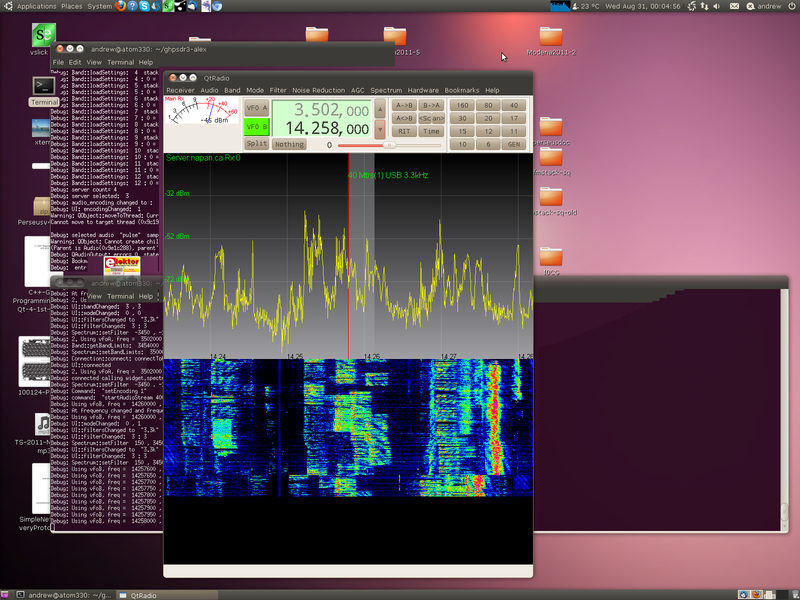Click the red RIT offset slider
The image size is (800, 600).
pyautogui.click(x=389, y=145)
